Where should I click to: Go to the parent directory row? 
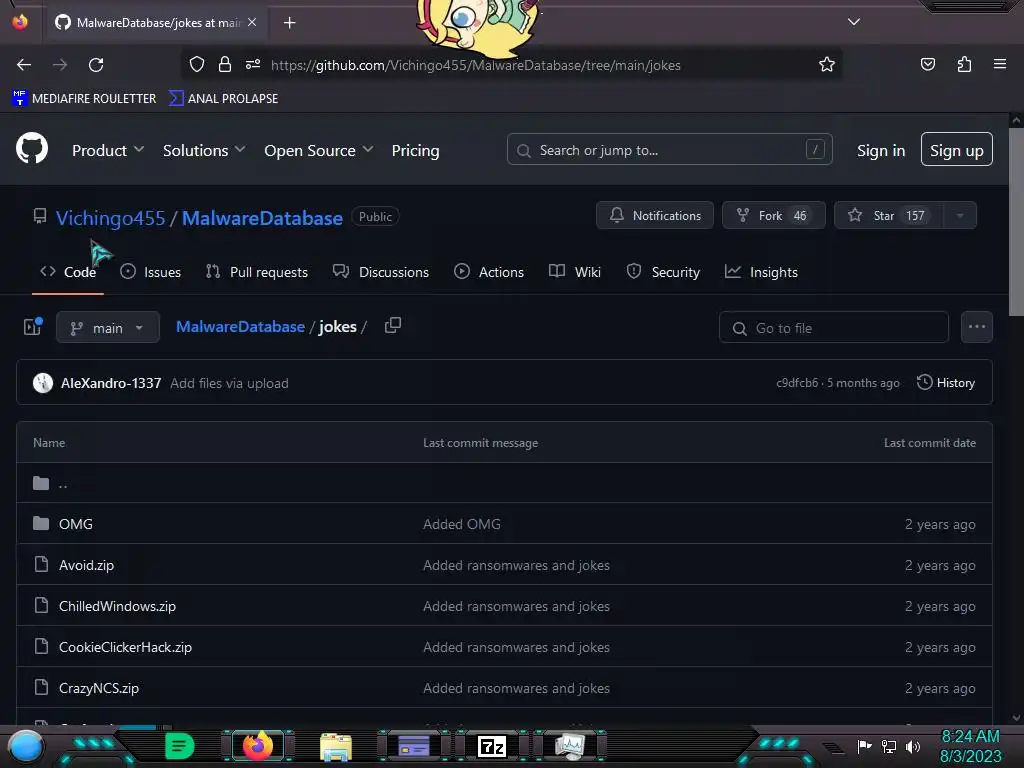point(504,483)
